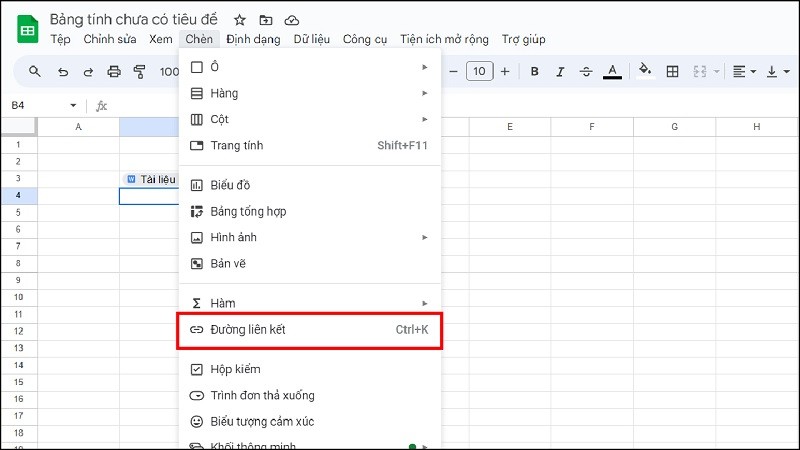This screenshot has height=450, width=800.
Task: Select column A header
Action: (x=79, y=127)
